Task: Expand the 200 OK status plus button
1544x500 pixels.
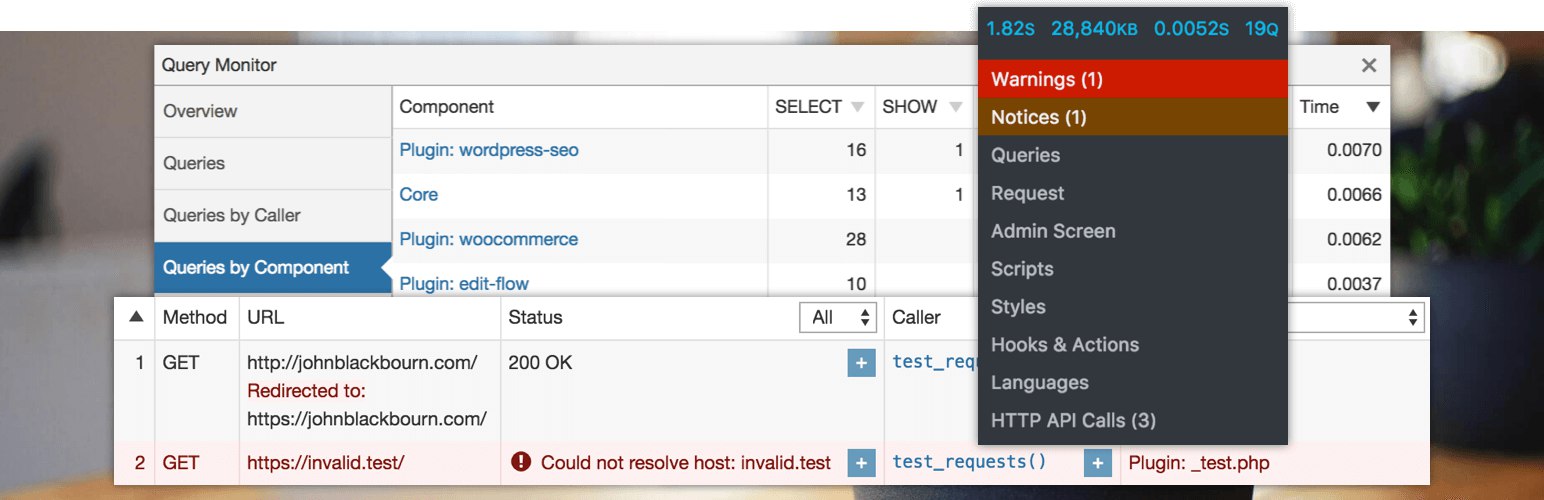Action: (x=861, y=363)
